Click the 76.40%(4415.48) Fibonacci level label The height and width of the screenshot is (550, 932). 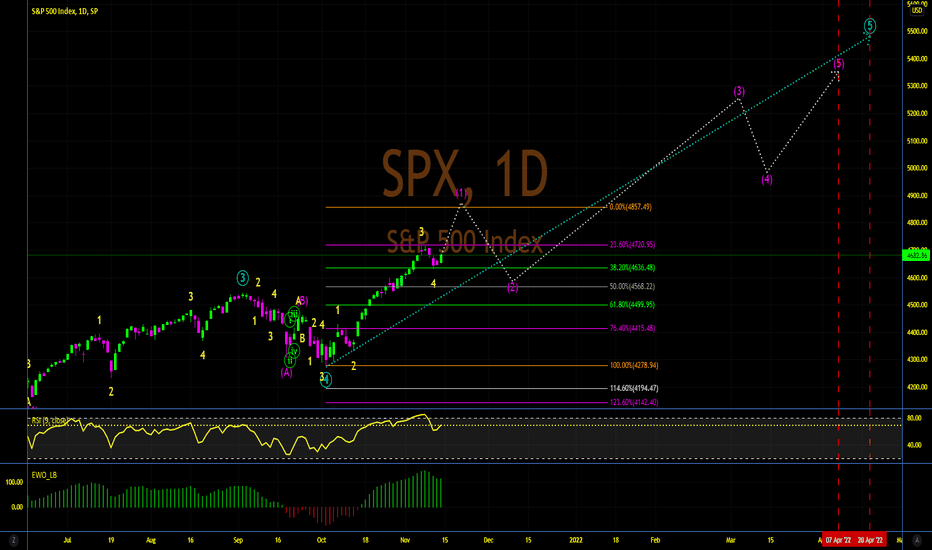(632, 328)
